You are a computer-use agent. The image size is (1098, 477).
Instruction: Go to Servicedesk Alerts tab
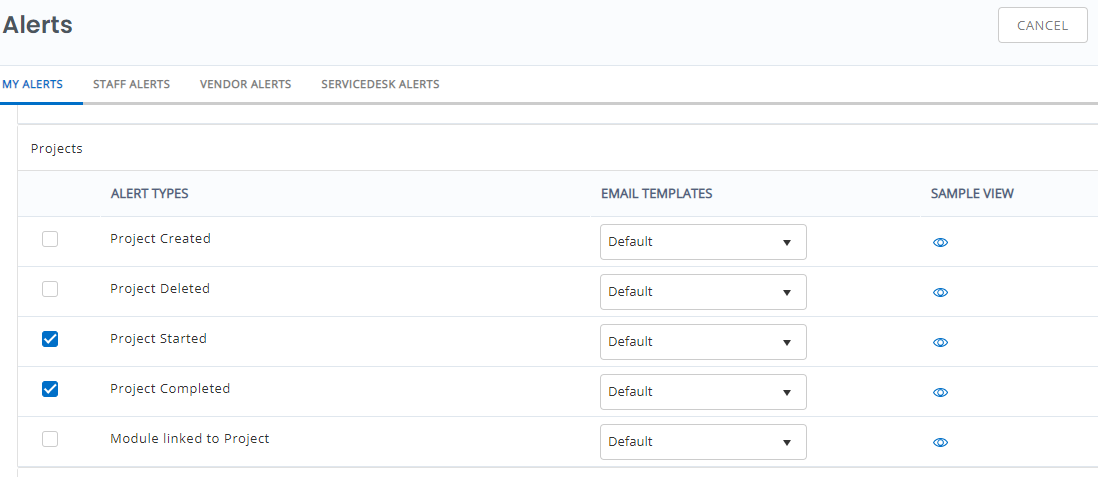pos(380,85)
